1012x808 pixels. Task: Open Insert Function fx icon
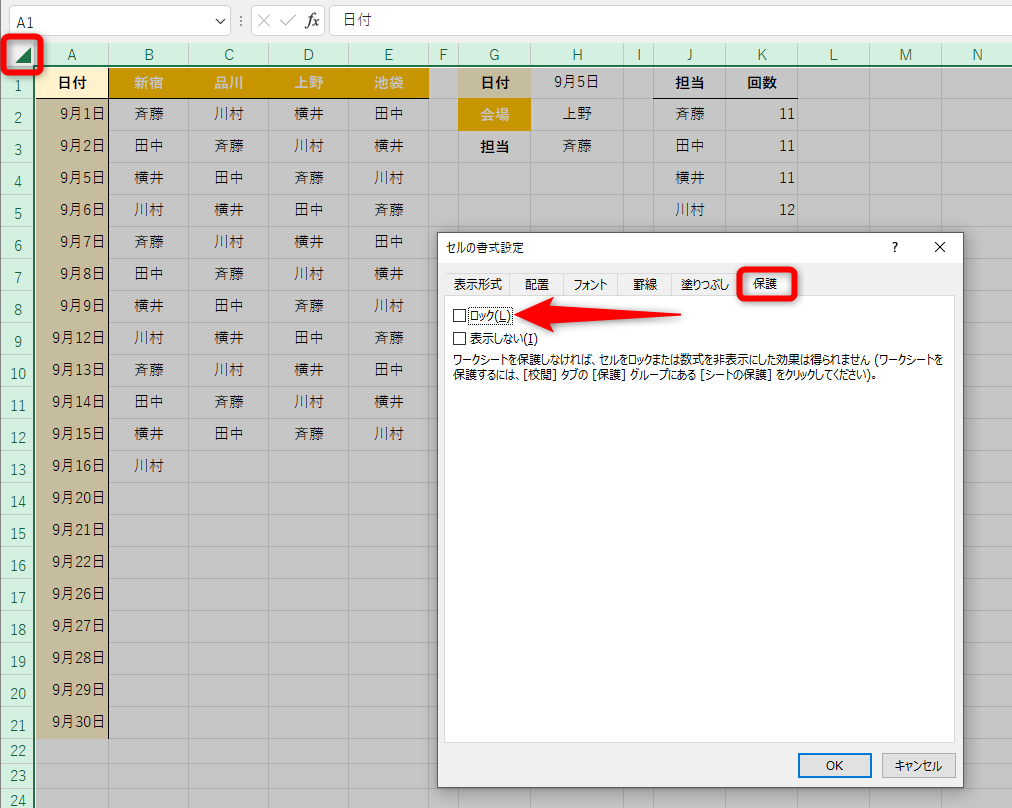312,21
